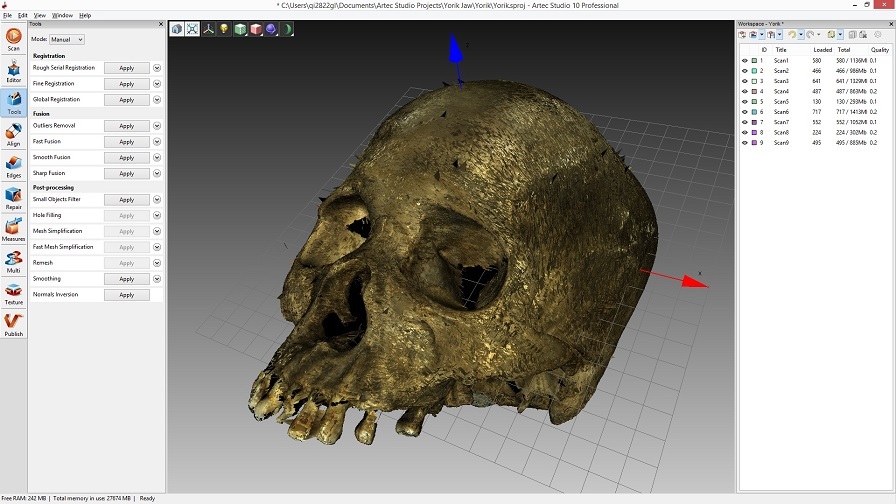
Task: Open the Scan panel in the sidebar
Action: tap(13, 38)
